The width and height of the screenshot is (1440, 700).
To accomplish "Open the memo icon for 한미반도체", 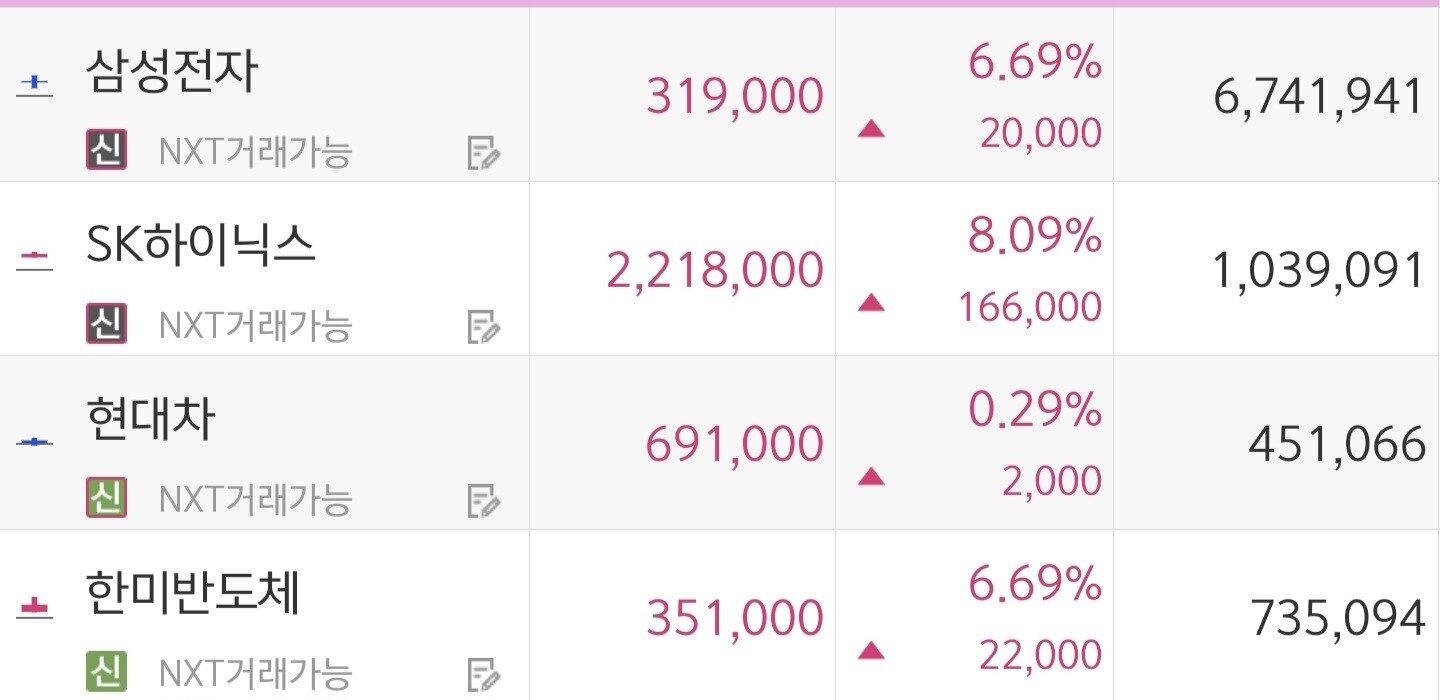I will pos(484,674).
